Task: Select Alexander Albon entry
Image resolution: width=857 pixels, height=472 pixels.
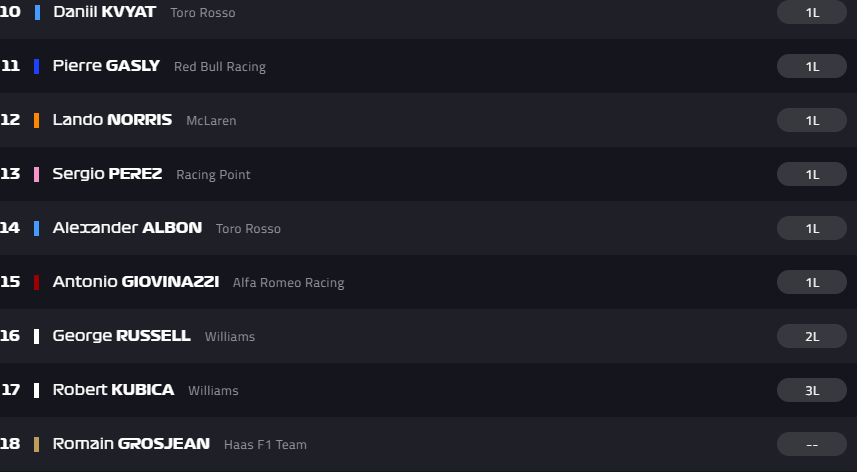Action: (x=127, y=228)
